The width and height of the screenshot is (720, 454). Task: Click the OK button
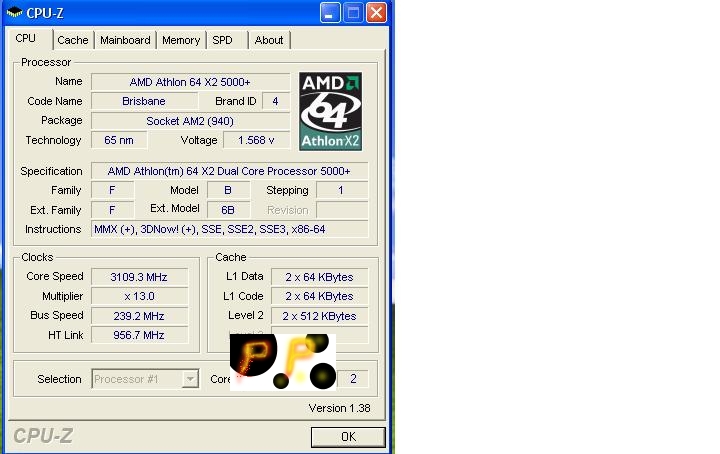click(x=348, y=437)
